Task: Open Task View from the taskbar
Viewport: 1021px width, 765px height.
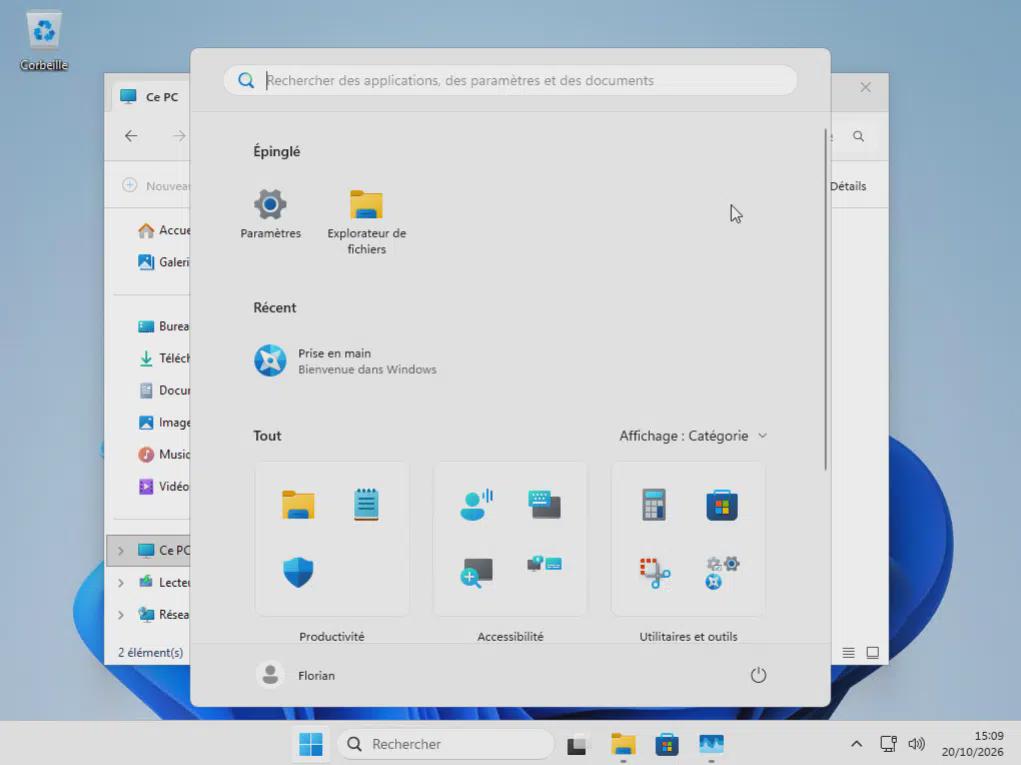Action: point(577,744)
